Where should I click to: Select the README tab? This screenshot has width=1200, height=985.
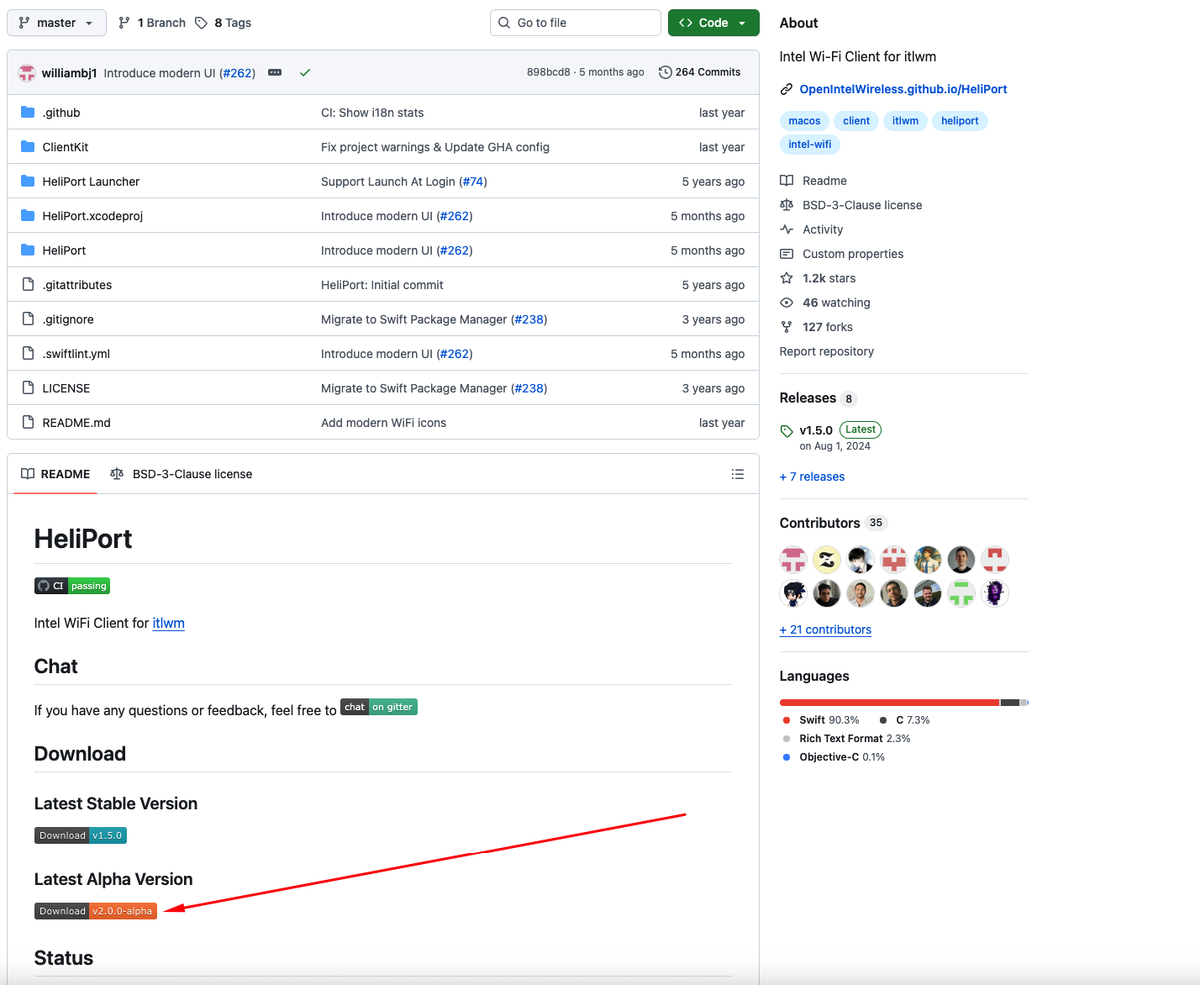[x=55, y=474]
